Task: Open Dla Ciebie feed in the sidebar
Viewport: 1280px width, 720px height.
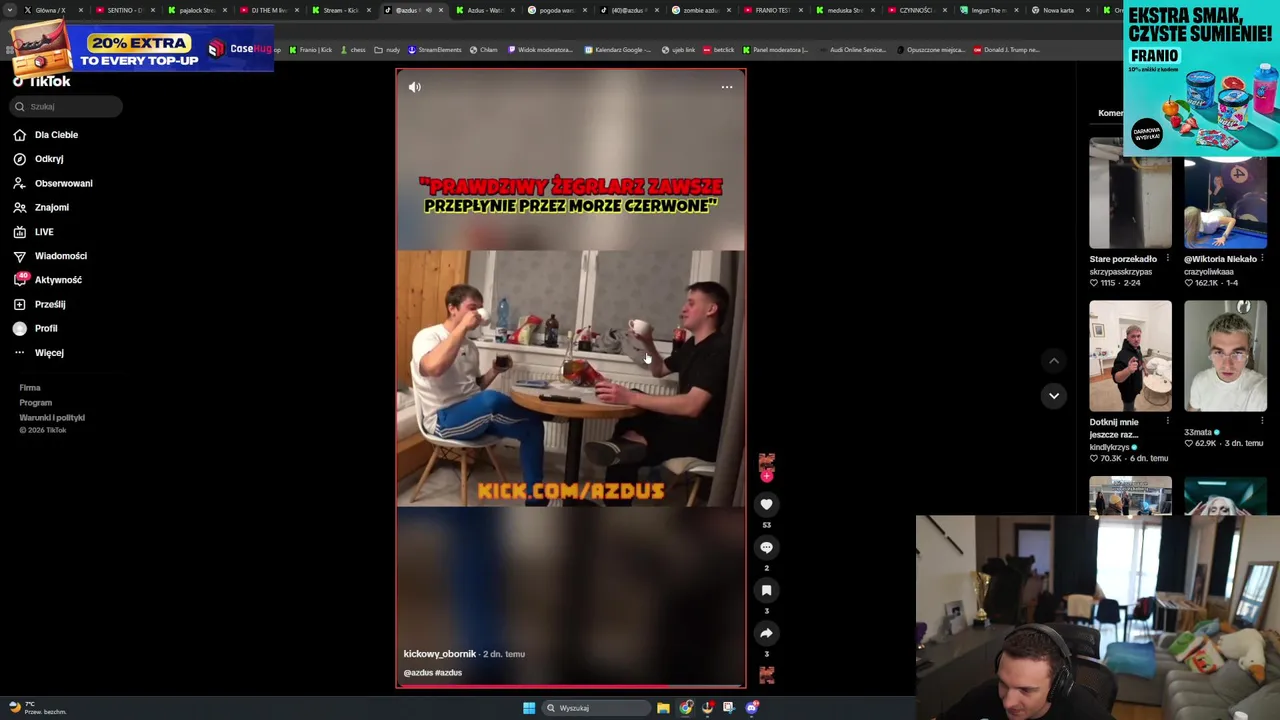Action: point(46,135)
